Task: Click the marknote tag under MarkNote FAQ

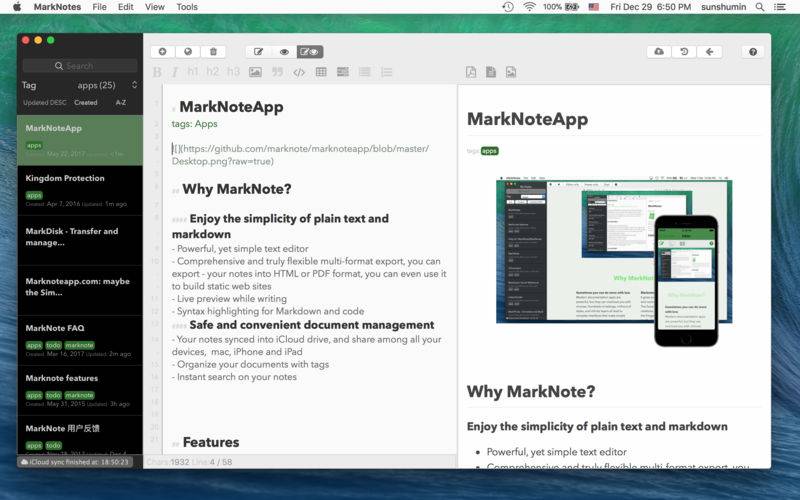Action: (80, 345)
